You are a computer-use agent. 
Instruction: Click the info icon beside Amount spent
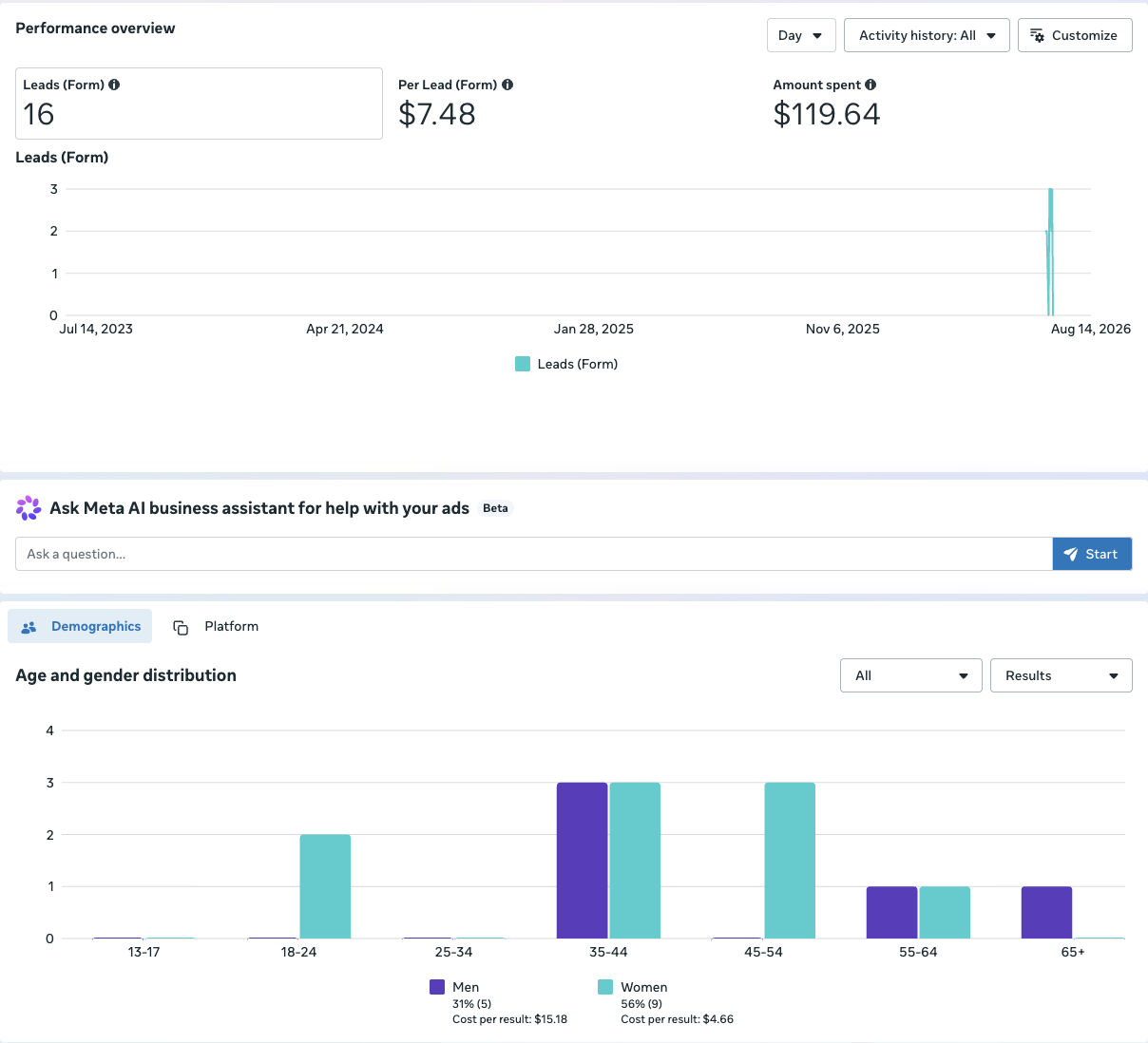point(871,85)
